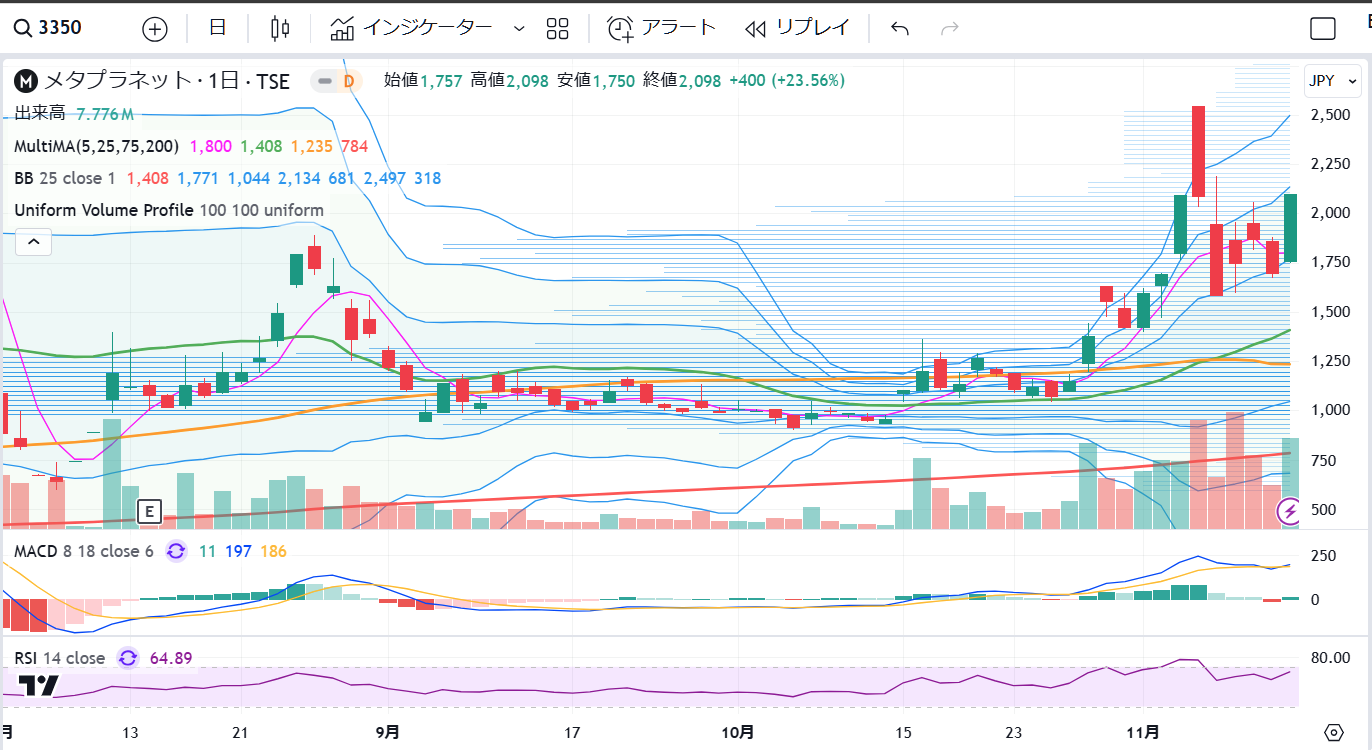The image size is (1372, 750).
Task: Click the 高値 2,098 high value
Action: pos(510,81)
